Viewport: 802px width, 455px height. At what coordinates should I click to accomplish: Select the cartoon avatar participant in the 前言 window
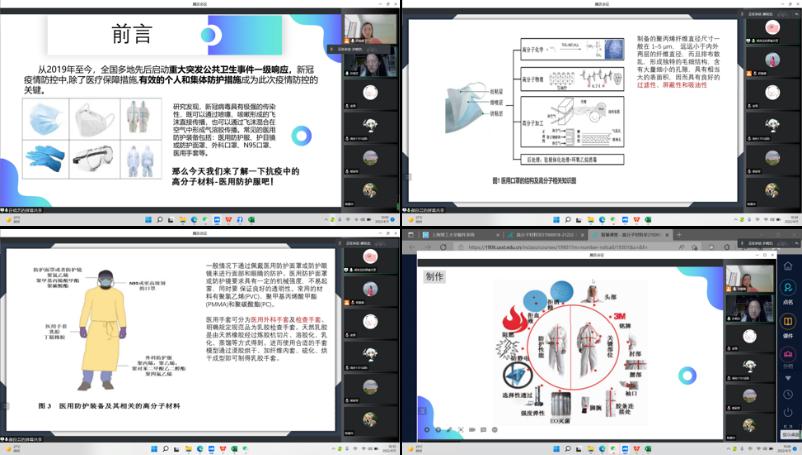click(370, 125)
